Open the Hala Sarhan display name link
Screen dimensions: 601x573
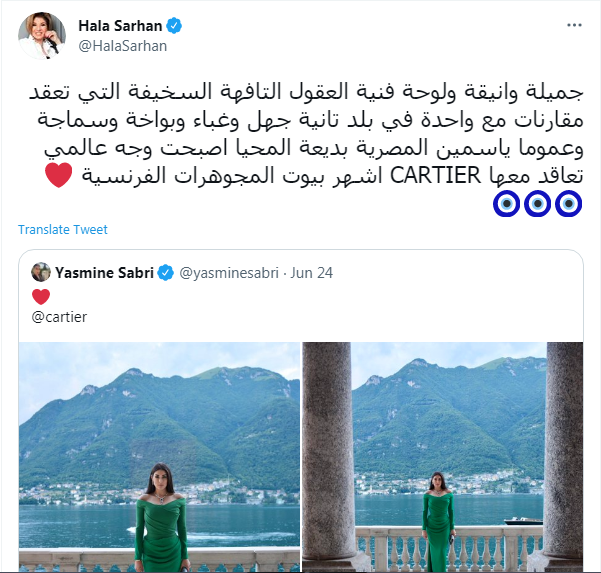120,26
